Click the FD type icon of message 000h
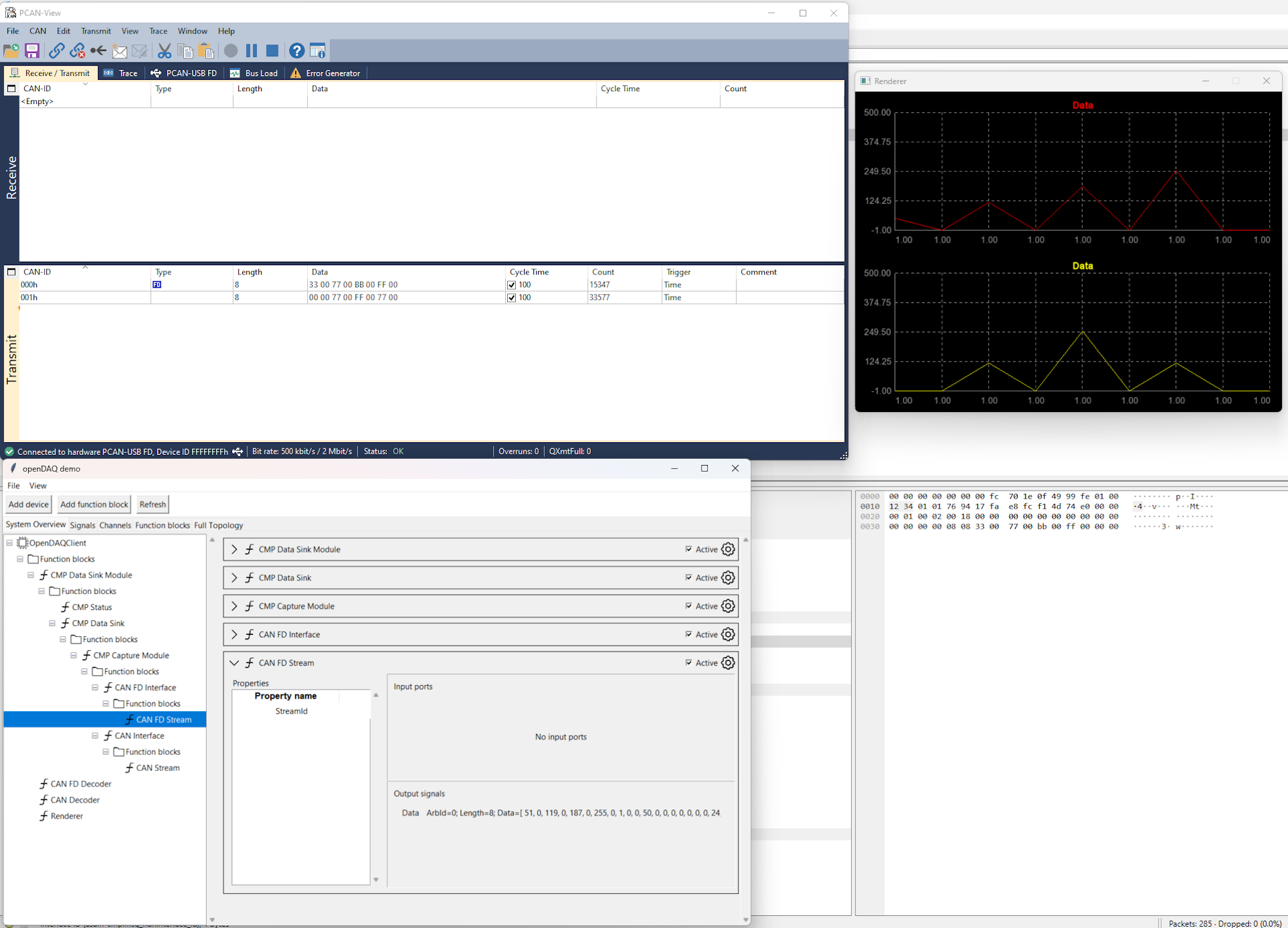Image resolution: width=1288 pixels, height=928 pixels. pos(157,285)
